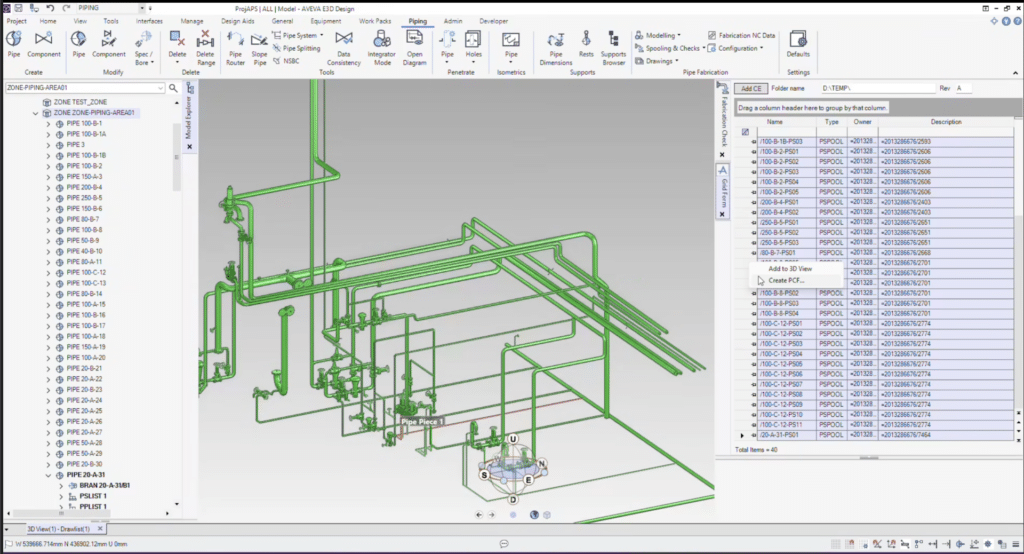Viewport: 1024px width, 554px height.
Task: Collapse the ZONE ZONE-PIPING-AREA01 node
Action: click(x=36, y=113)
